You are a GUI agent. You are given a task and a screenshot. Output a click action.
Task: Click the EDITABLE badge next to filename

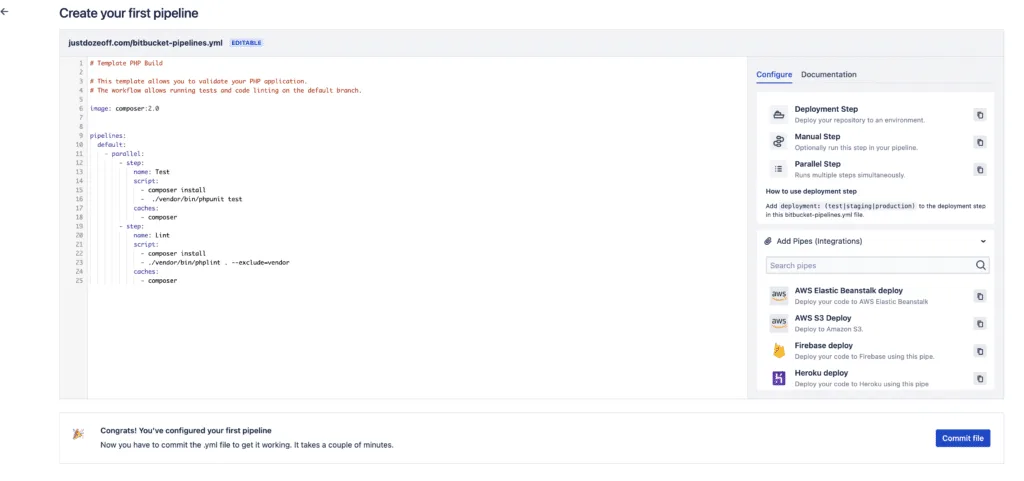(x=246, y=43)
